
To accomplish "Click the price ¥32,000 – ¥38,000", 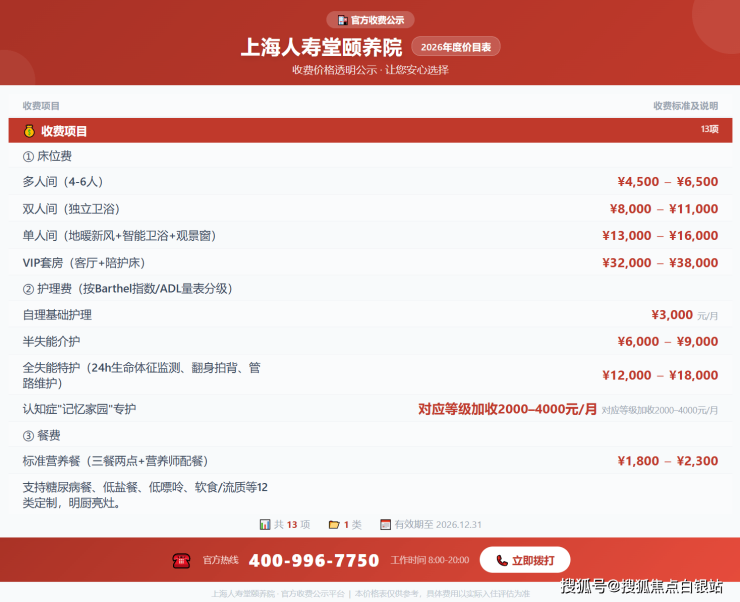I will (x=660, y=262).
